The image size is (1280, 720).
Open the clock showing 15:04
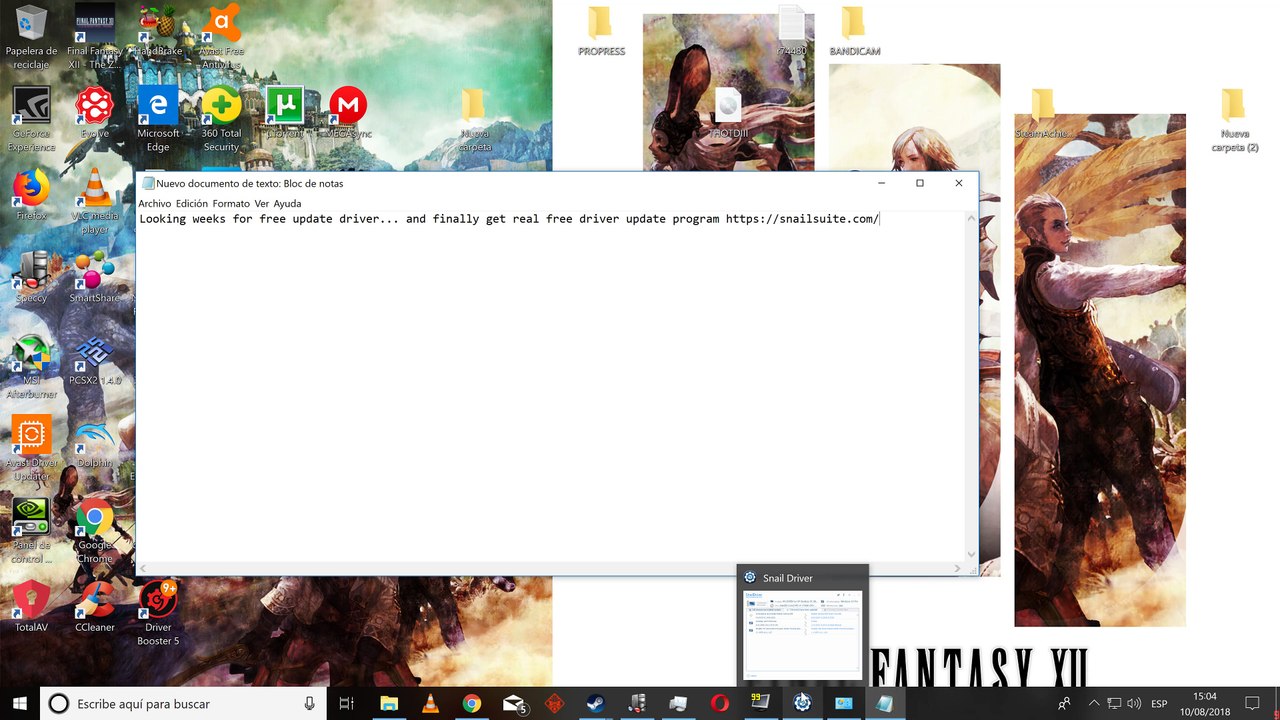pos(1205,703)
